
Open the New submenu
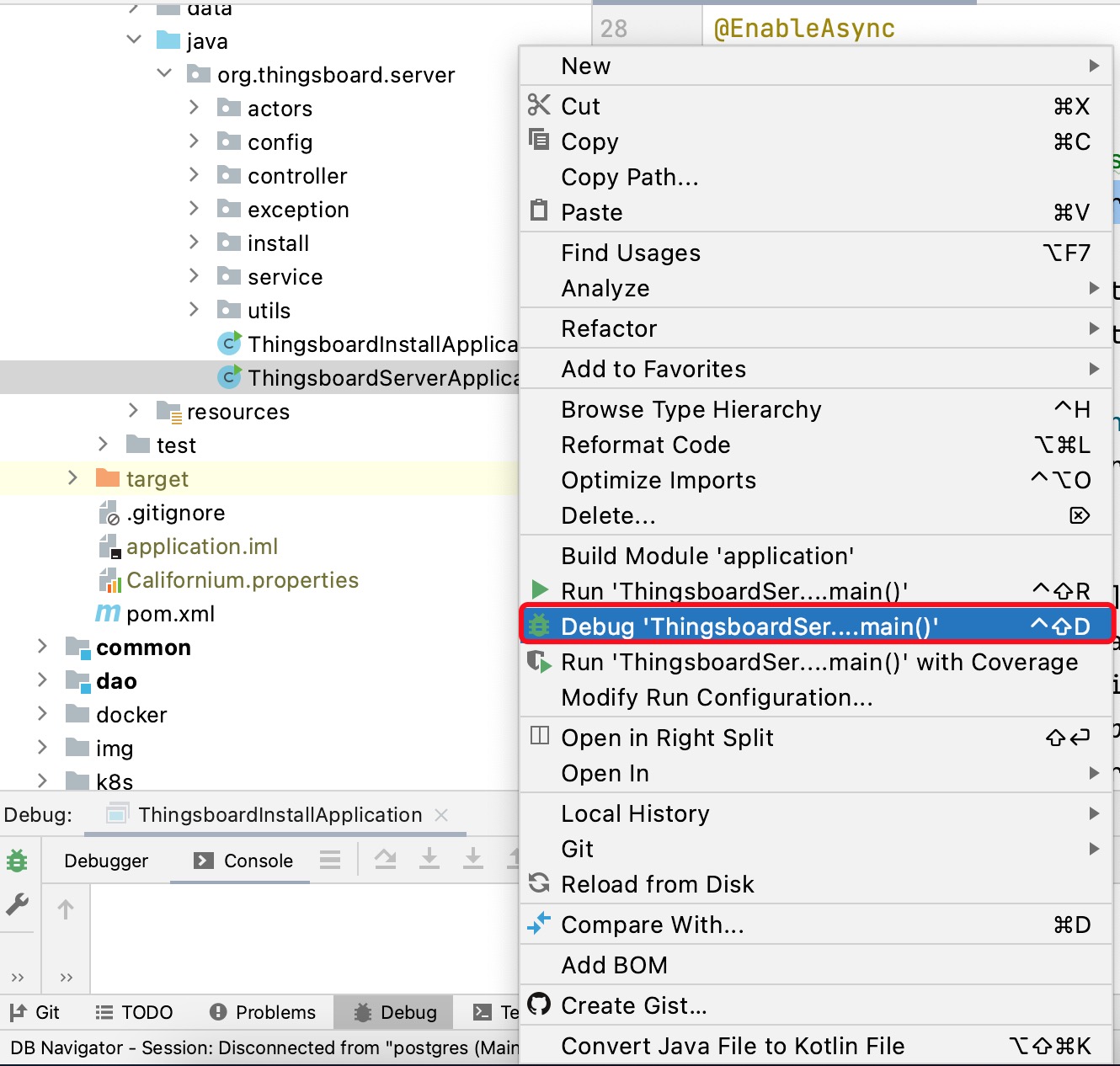815,66
